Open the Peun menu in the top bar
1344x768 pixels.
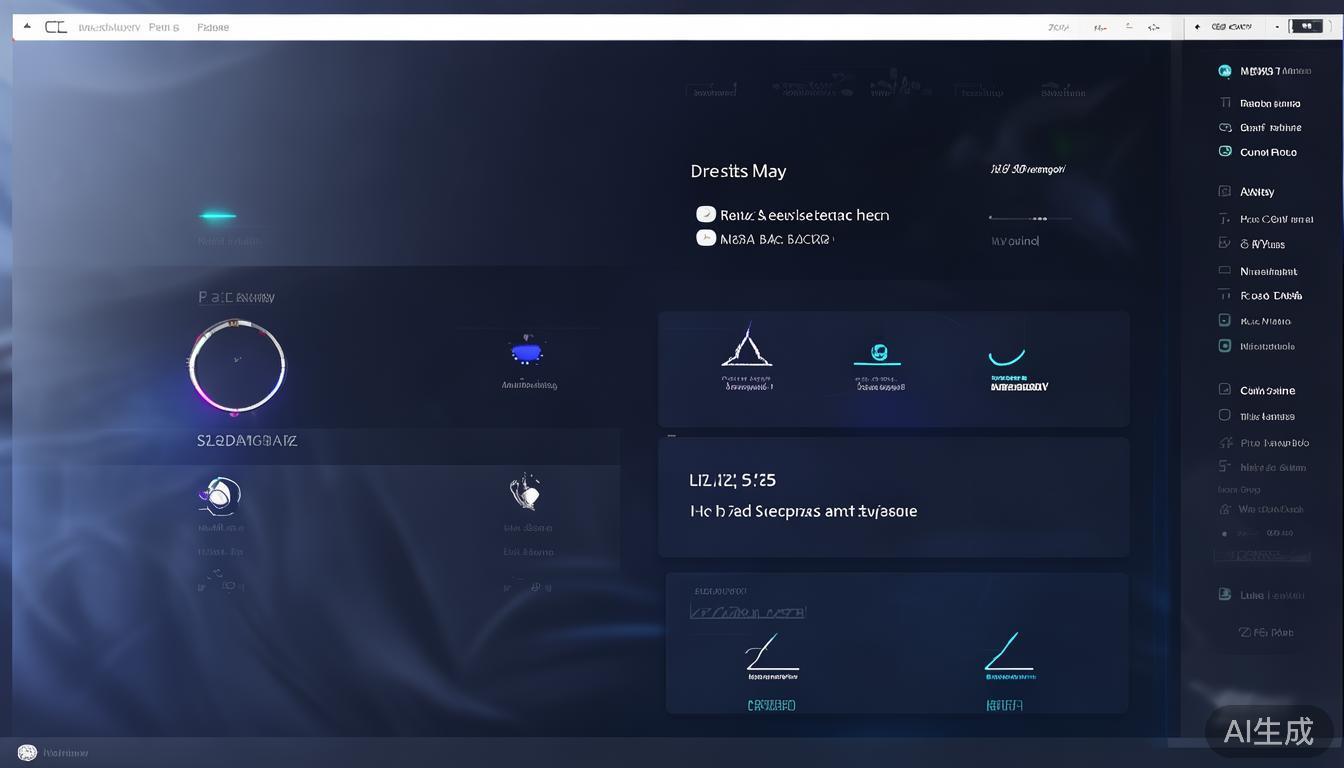tap(163, 27)
